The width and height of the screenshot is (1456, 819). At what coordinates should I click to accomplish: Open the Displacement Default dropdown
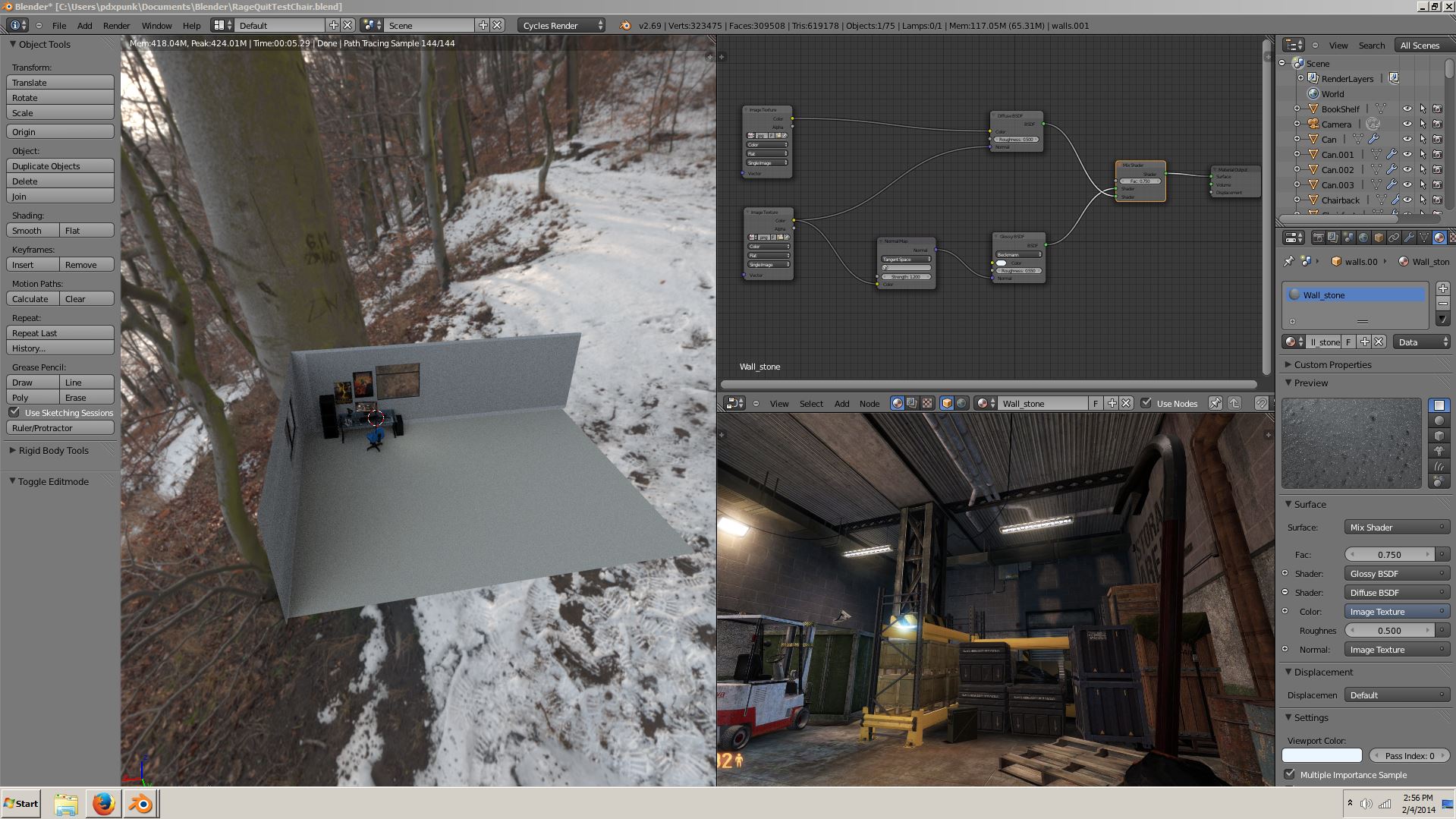1397,695
